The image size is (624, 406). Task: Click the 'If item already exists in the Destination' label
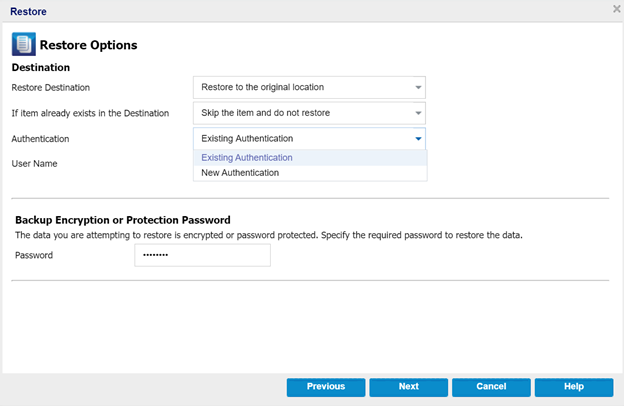click(x=90, y=113)
